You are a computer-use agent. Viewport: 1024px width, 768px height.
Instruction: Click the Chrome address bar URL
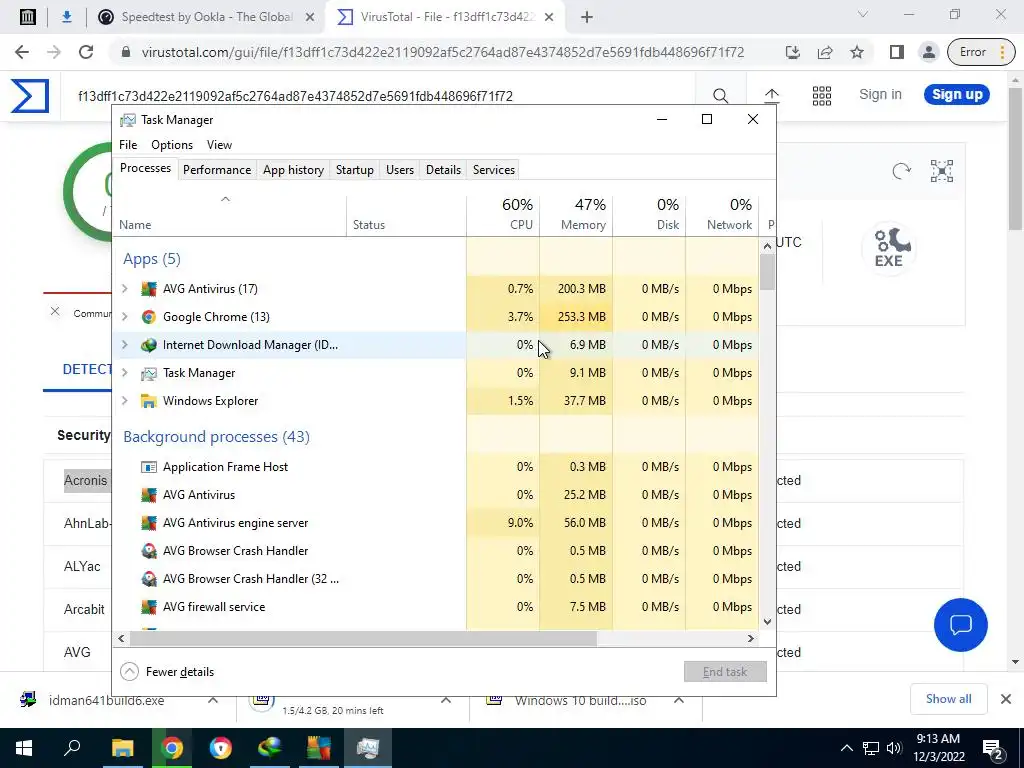[x=443, y=52]
